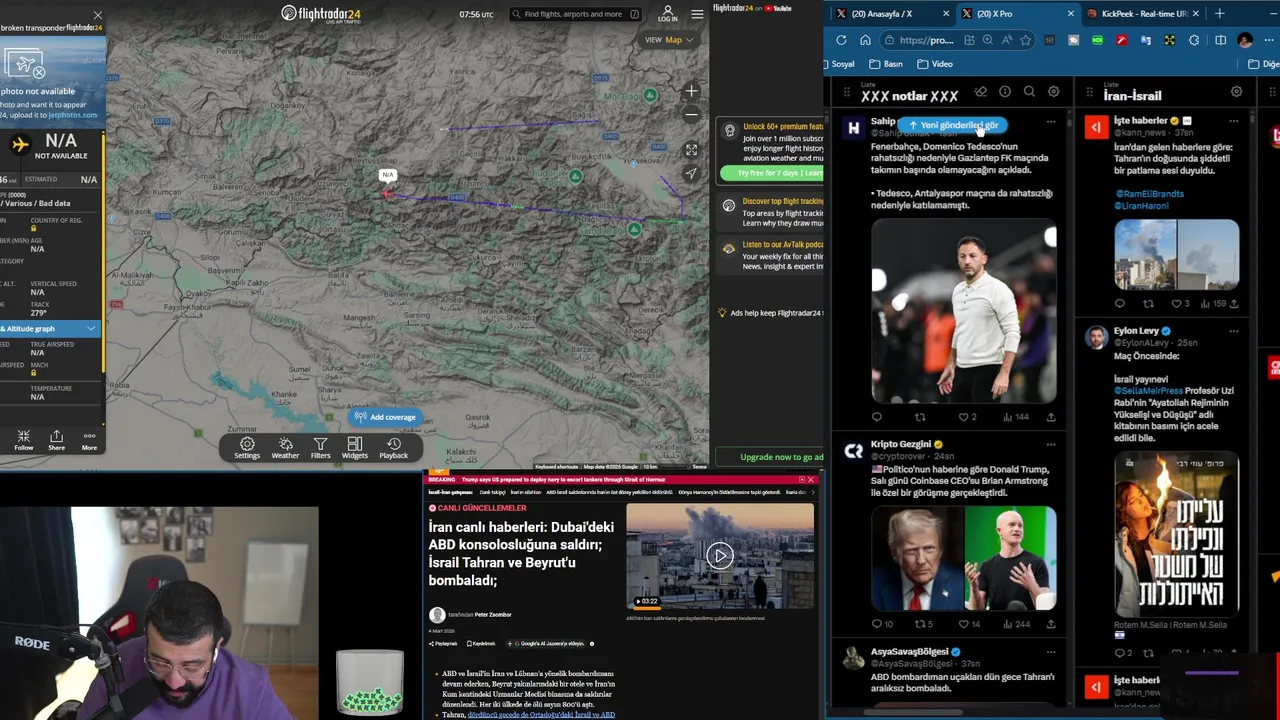Zoom out on the Flightradar24 map
Viewport: 1280px width, 720px height.
tap(691, 115)
